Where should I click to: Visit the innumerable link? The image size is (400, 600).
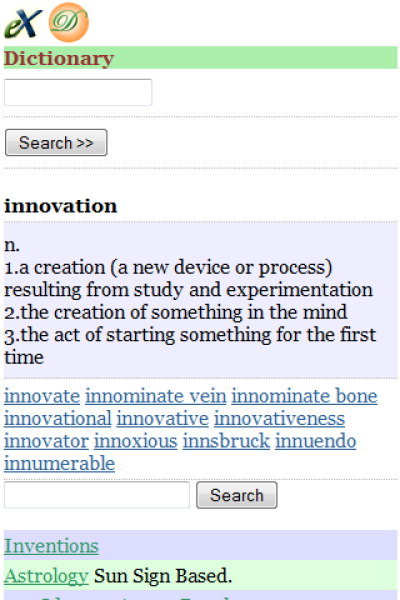pyautogui.click(x=59, y=464)
